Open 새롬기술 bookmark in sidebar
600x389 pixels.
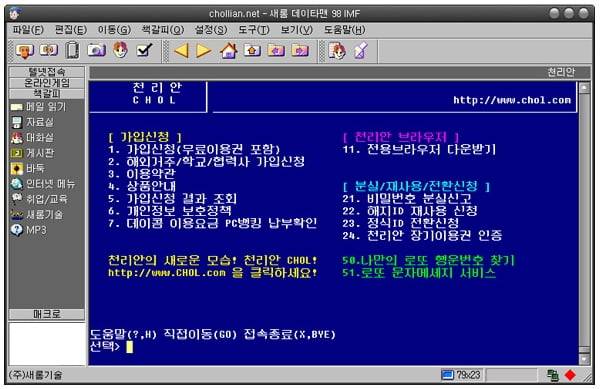pyautogui.click(x=37, y=215)
